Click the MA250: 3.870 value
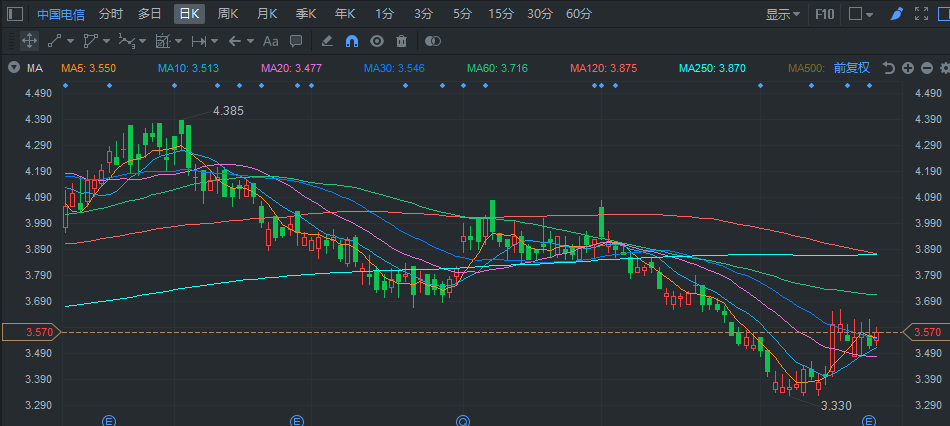 point(712,68)
